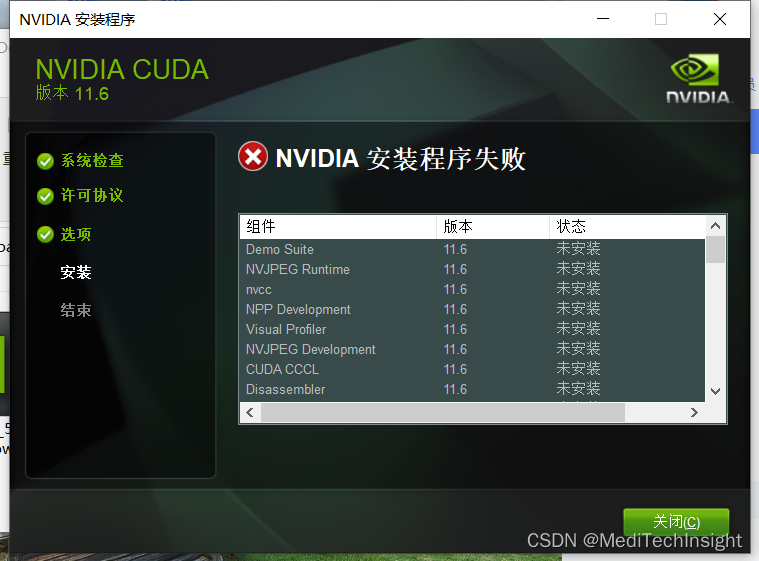Click the 版本 column header
The height and width of the screenshot is (561, 759).
point(493,227)
